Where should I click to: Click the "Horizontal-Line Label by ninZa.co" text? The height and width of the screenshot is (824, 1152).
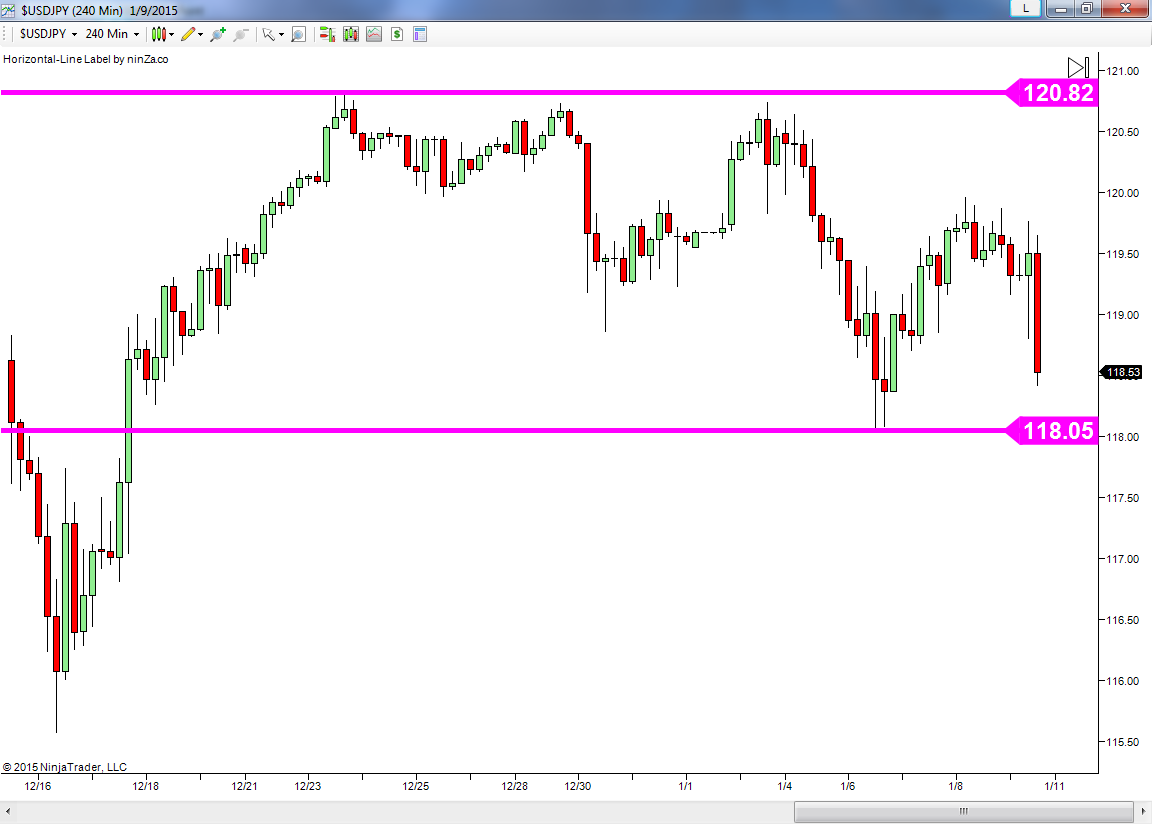coord(86,59)
